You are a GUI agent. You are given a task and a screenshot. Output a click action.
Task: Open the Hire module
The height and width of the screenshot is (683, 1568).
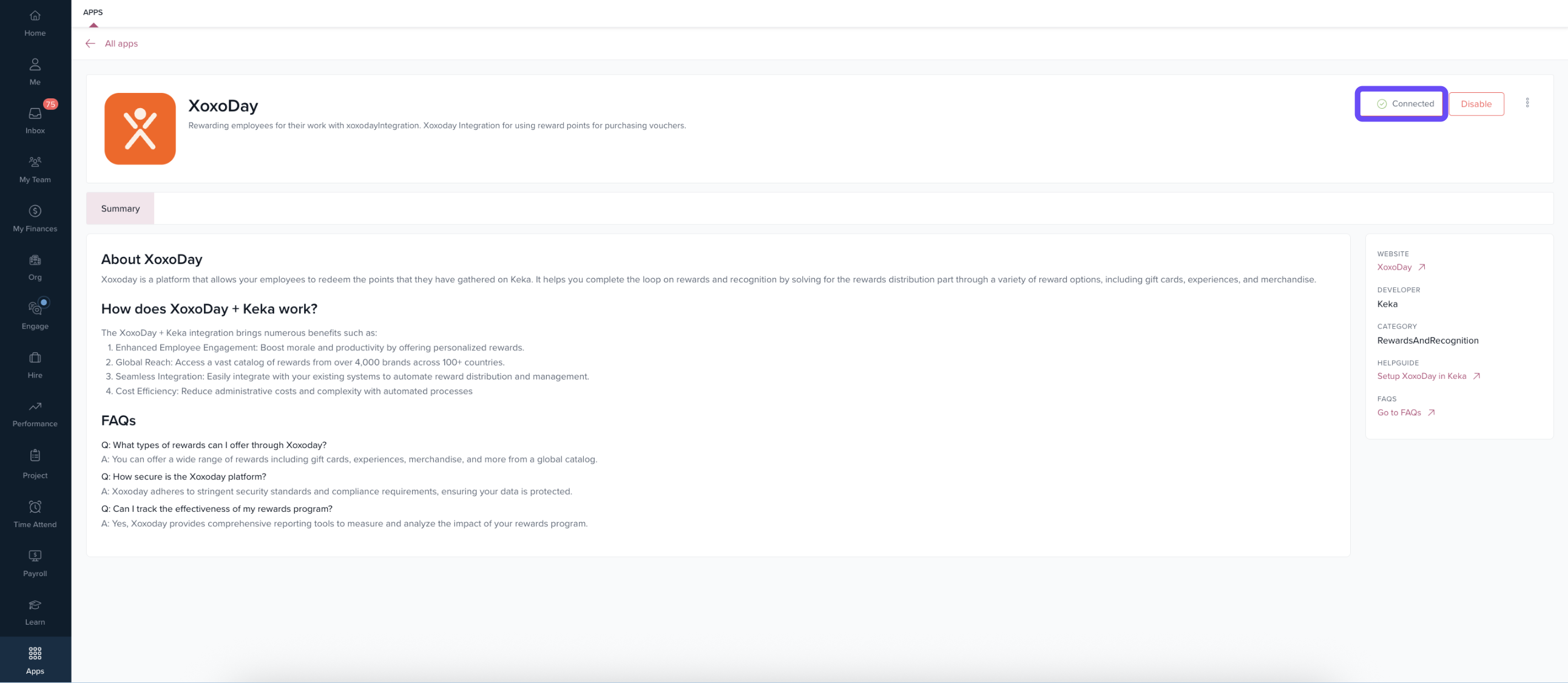[35, 365]
